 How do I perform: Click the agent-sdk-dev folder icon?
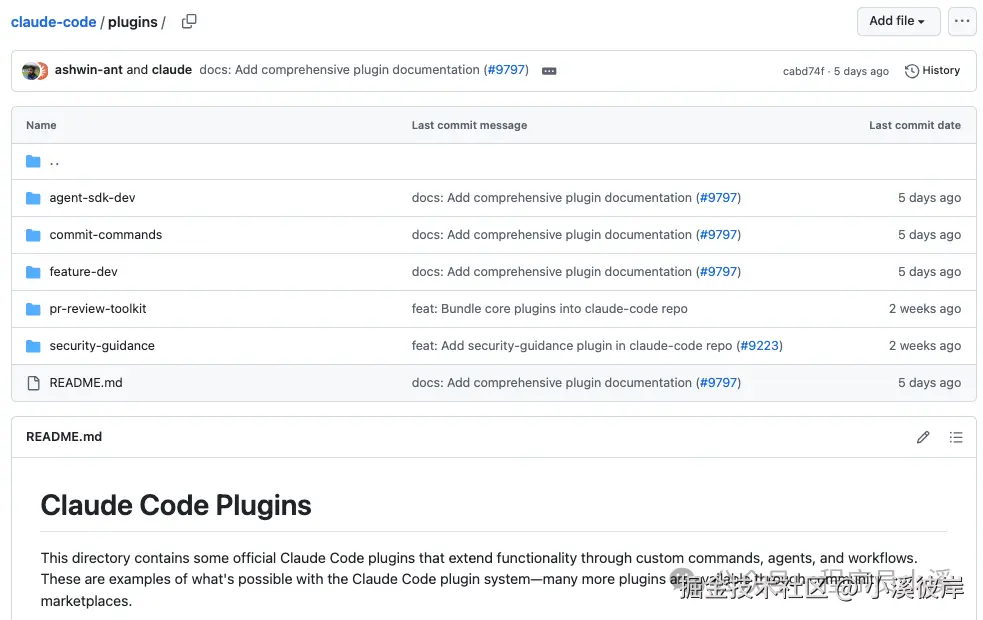point(33,198)
